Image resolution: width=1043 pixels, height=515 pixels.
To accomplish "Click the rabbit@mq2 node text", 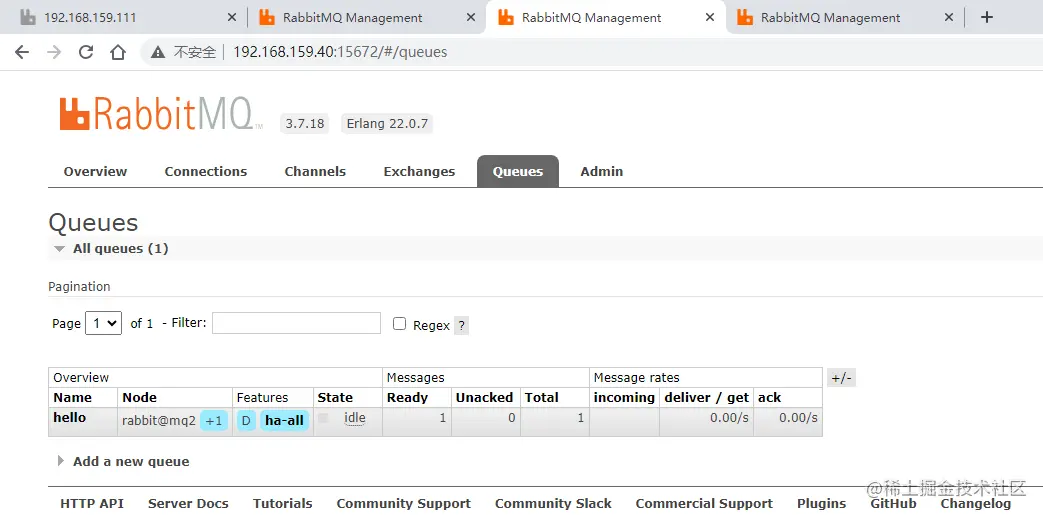I will tap(159, 421).
